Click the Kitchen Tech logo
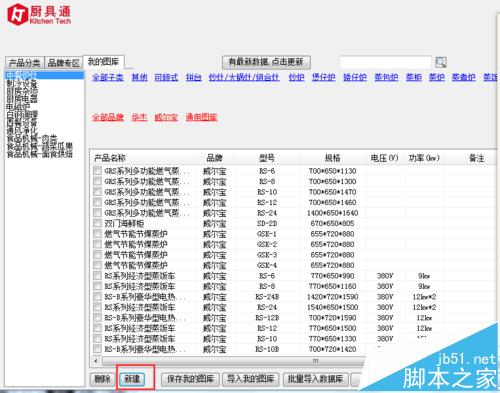The height and width of the screenshot is (393, 500). [x=39, y=15]
